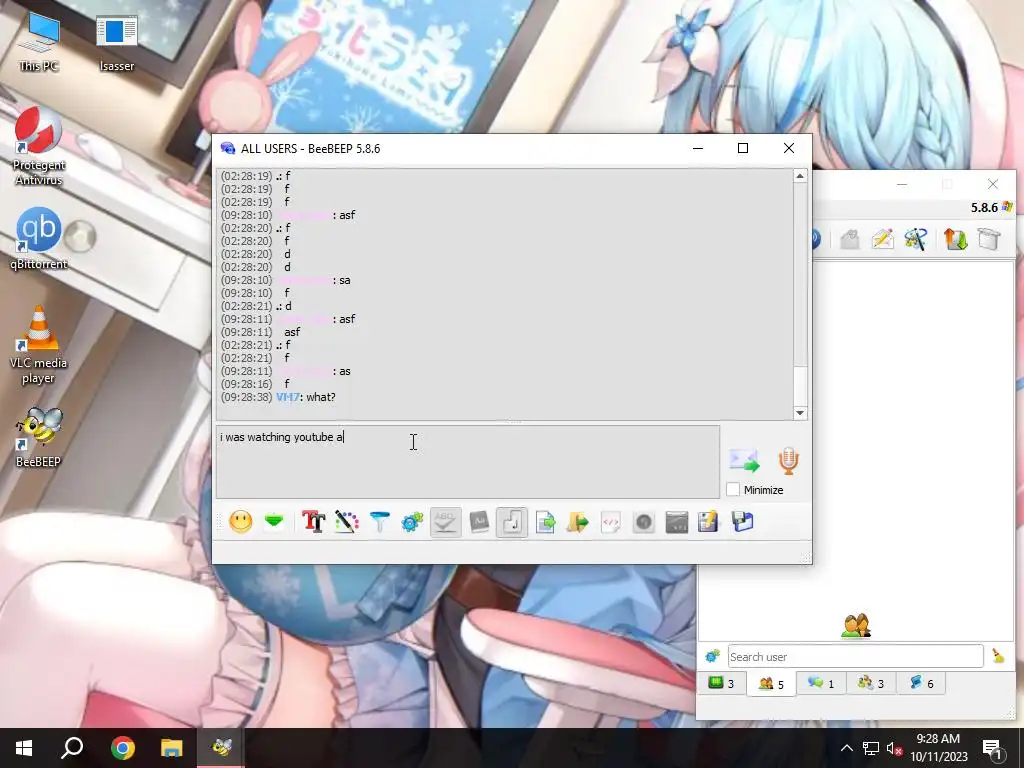
Task: Click the blue floppy disks save chat icon
Action: (743, 522)
